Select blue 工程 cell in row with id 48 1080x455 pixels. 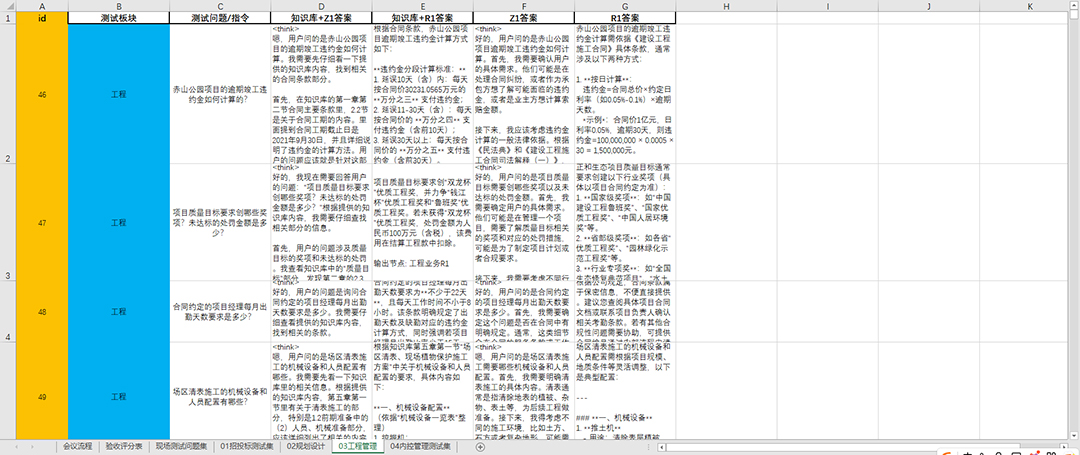tap(117, 311)
